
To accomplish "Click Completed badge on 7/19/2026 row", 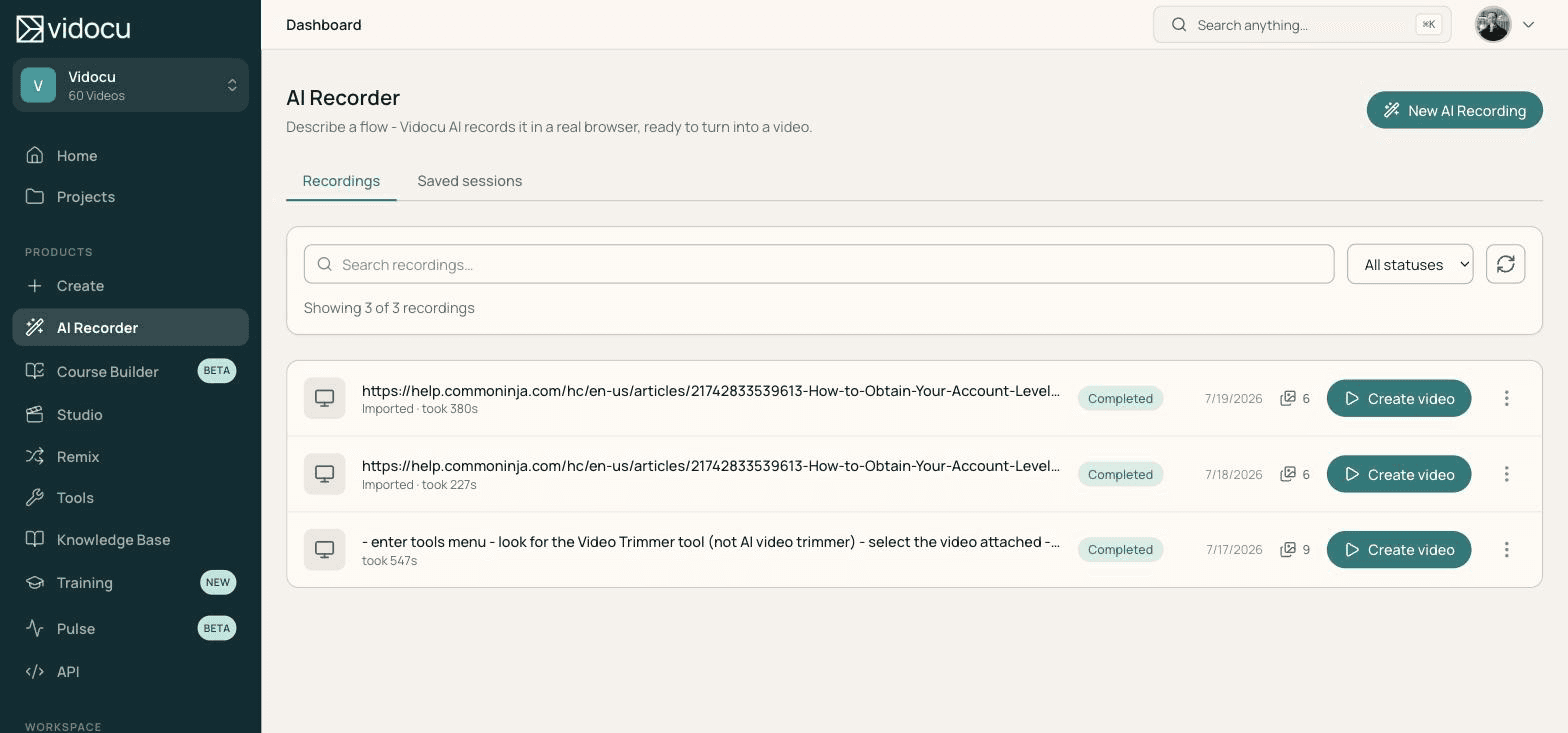I will point(1120,398).
